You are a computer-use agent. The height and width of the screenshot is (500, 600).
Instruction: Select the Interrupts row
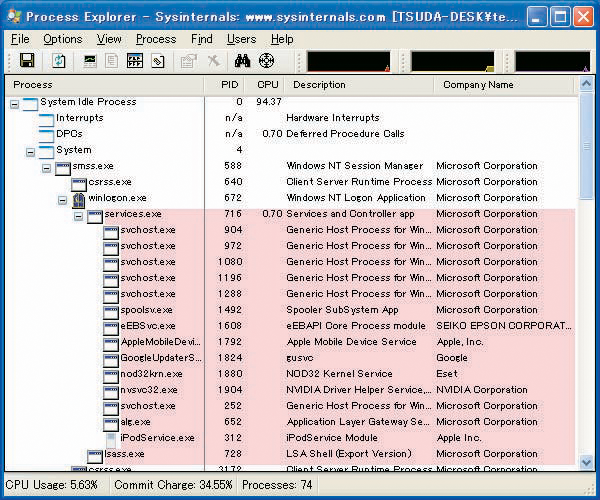(x=290, y=118)
